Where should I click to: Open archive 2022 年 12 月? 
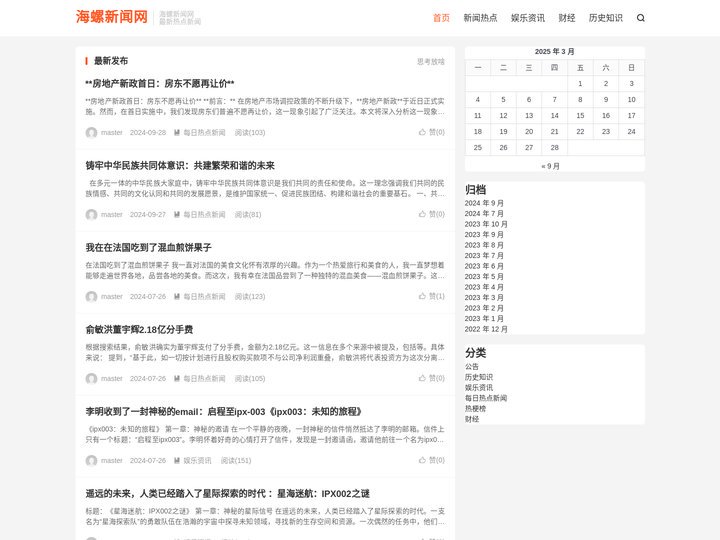click(486, 329)
